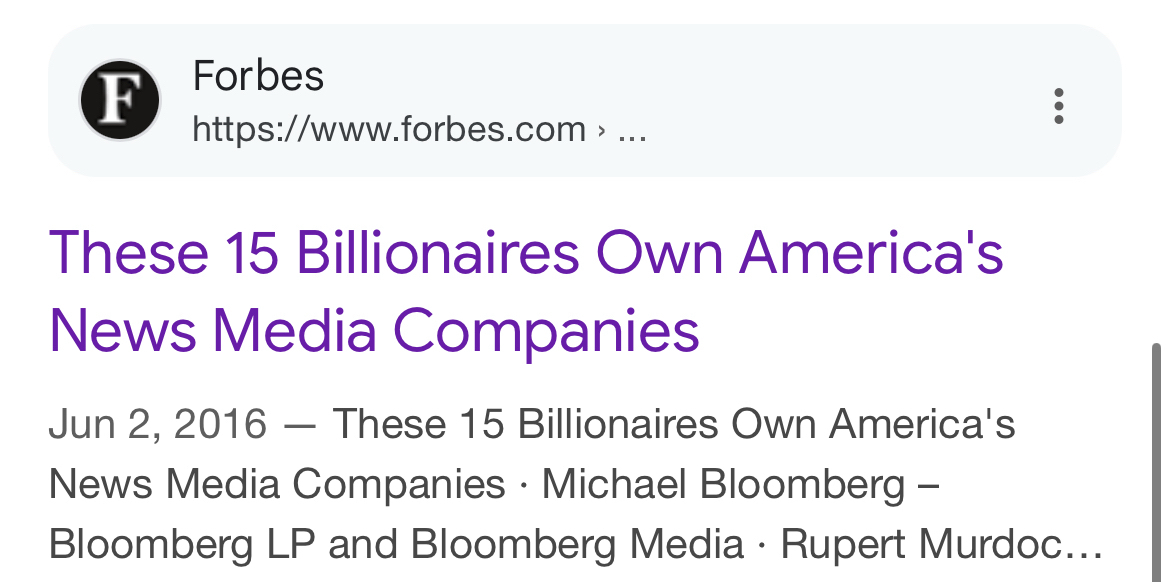Click the Jun 2, 2016 date in the snippet
Screen dimensions: 1170x582
(x=158, y=424)
